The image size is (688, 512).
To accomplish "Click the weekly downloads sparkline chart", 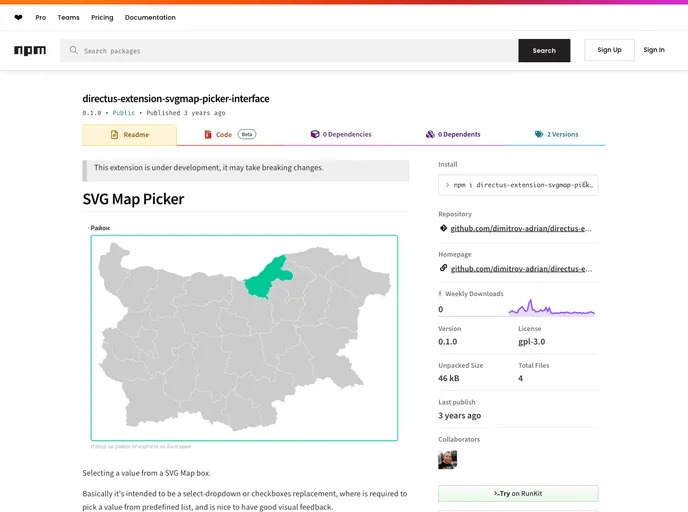I will coord(552,308).
